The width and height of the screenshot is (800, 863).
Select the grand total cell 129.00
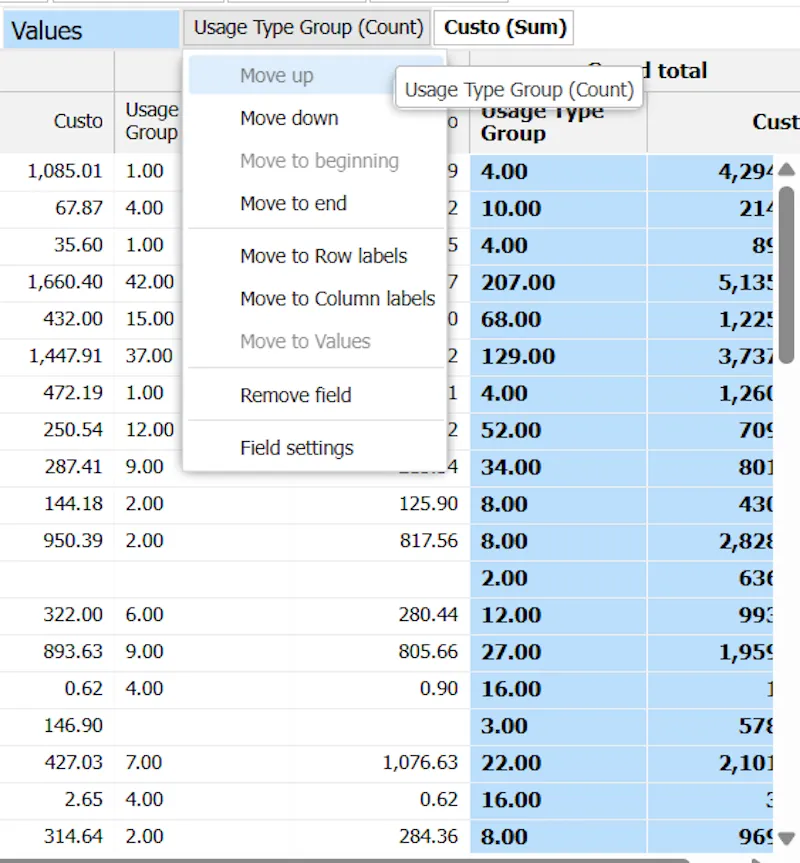pyautogui.click(x=558, y=356)
